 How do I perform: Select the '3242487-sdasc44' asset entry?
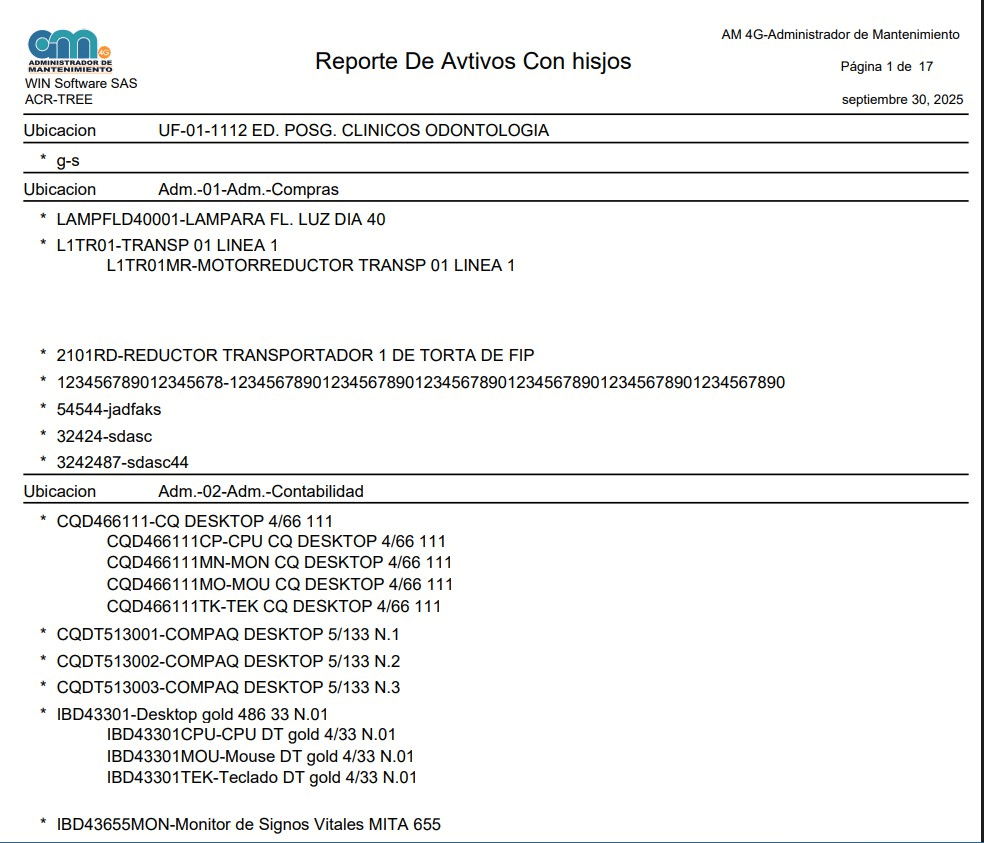tap(122, 462)
